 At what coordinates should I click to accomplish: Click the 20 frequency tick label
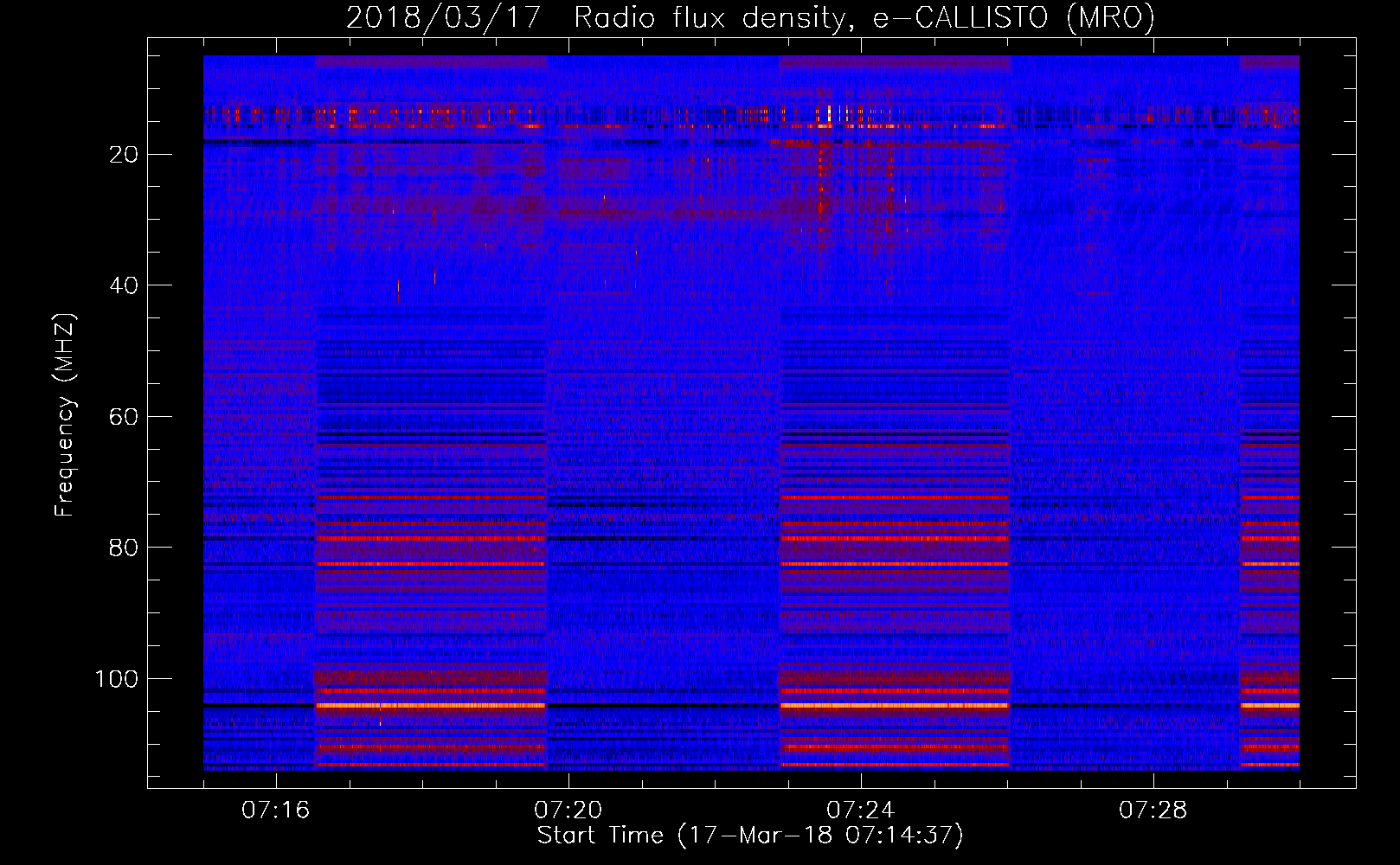tap(124, 155)
